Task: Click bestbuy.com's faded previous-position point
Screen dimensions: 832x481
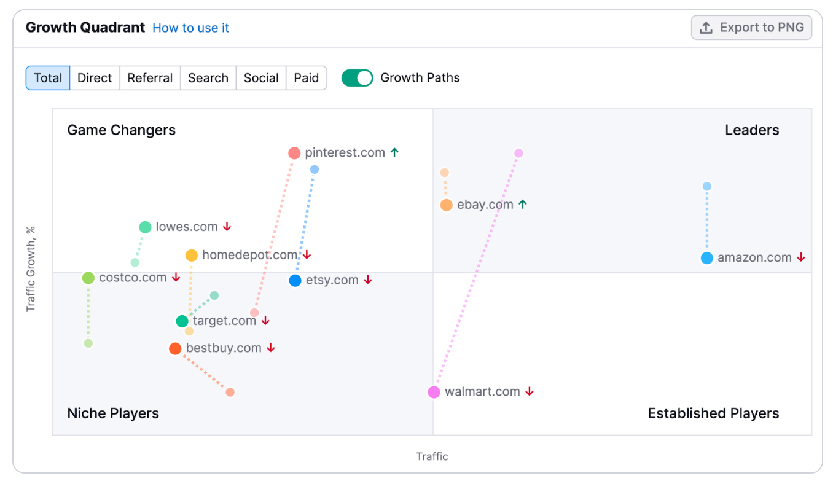Action: tap(230, 392)
